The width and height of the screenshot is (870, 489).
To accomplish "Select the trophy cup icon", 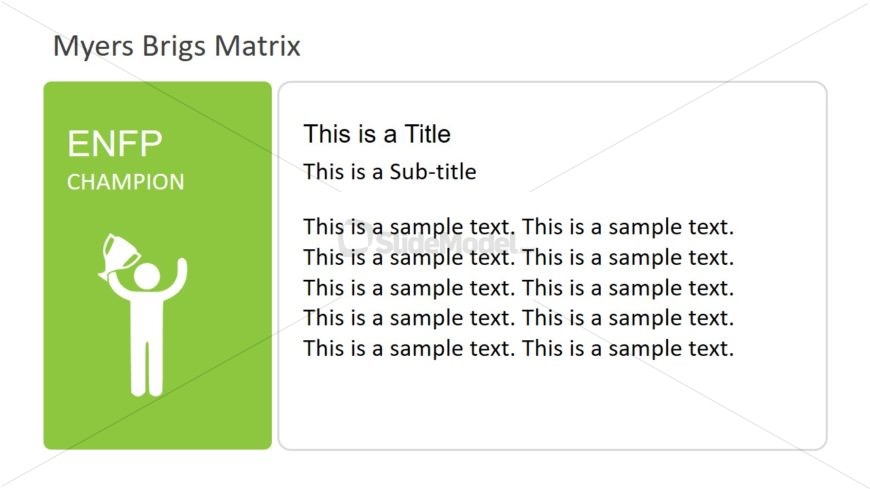I will pyautogui.click(x=118, y=255).
